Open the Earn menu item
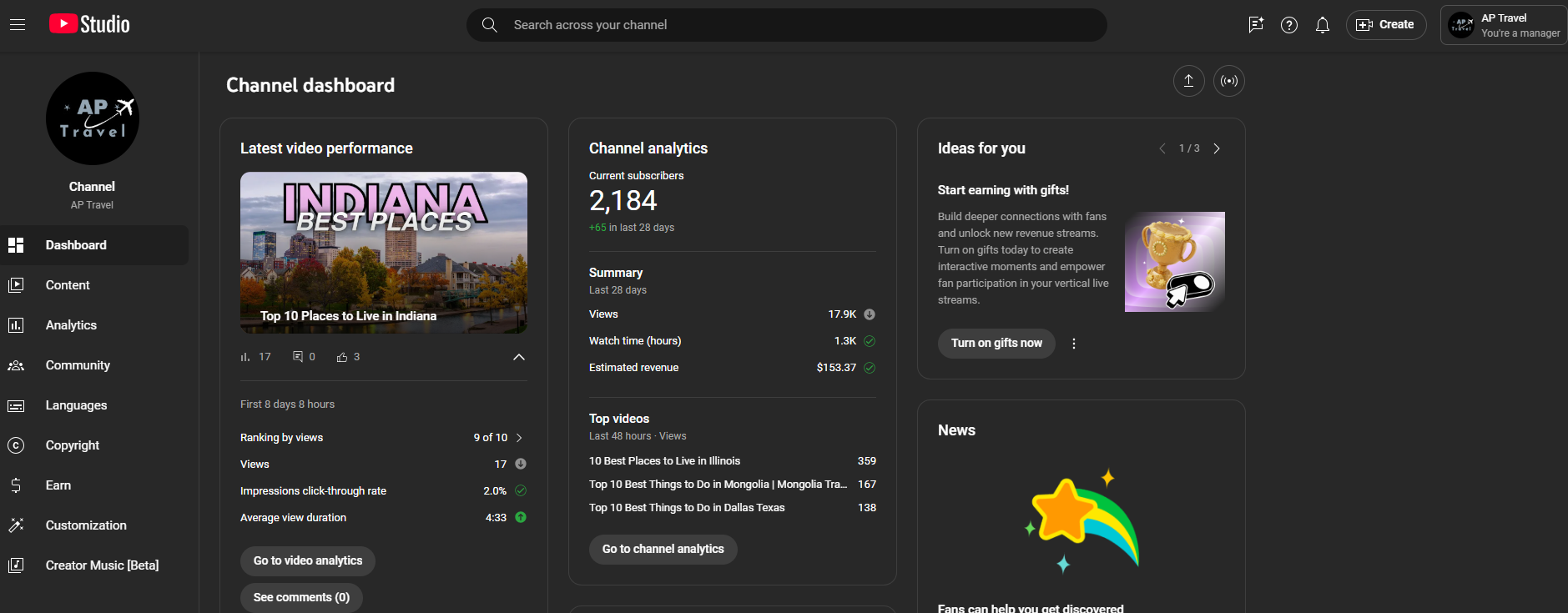Screen dimensions: 1568x613 (x=94, y=485)
